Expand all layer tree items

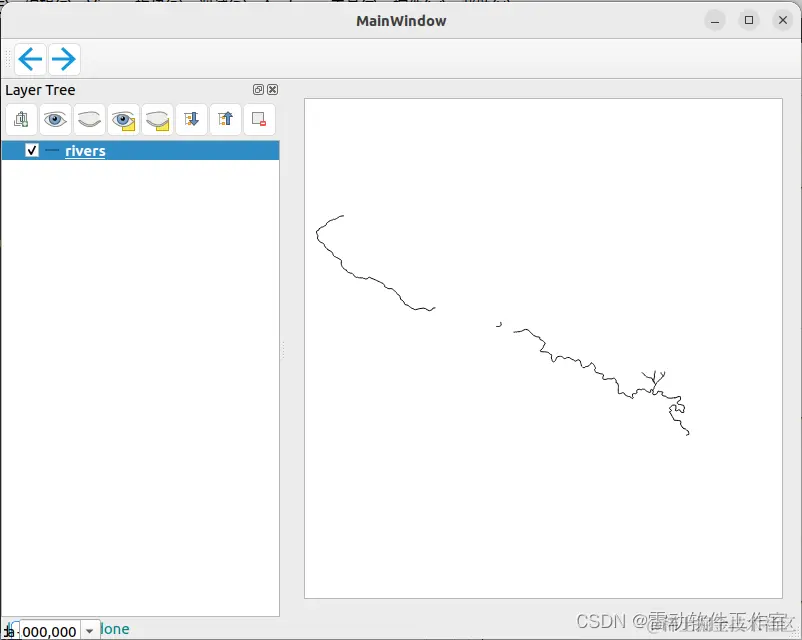(x=191, y=119)
